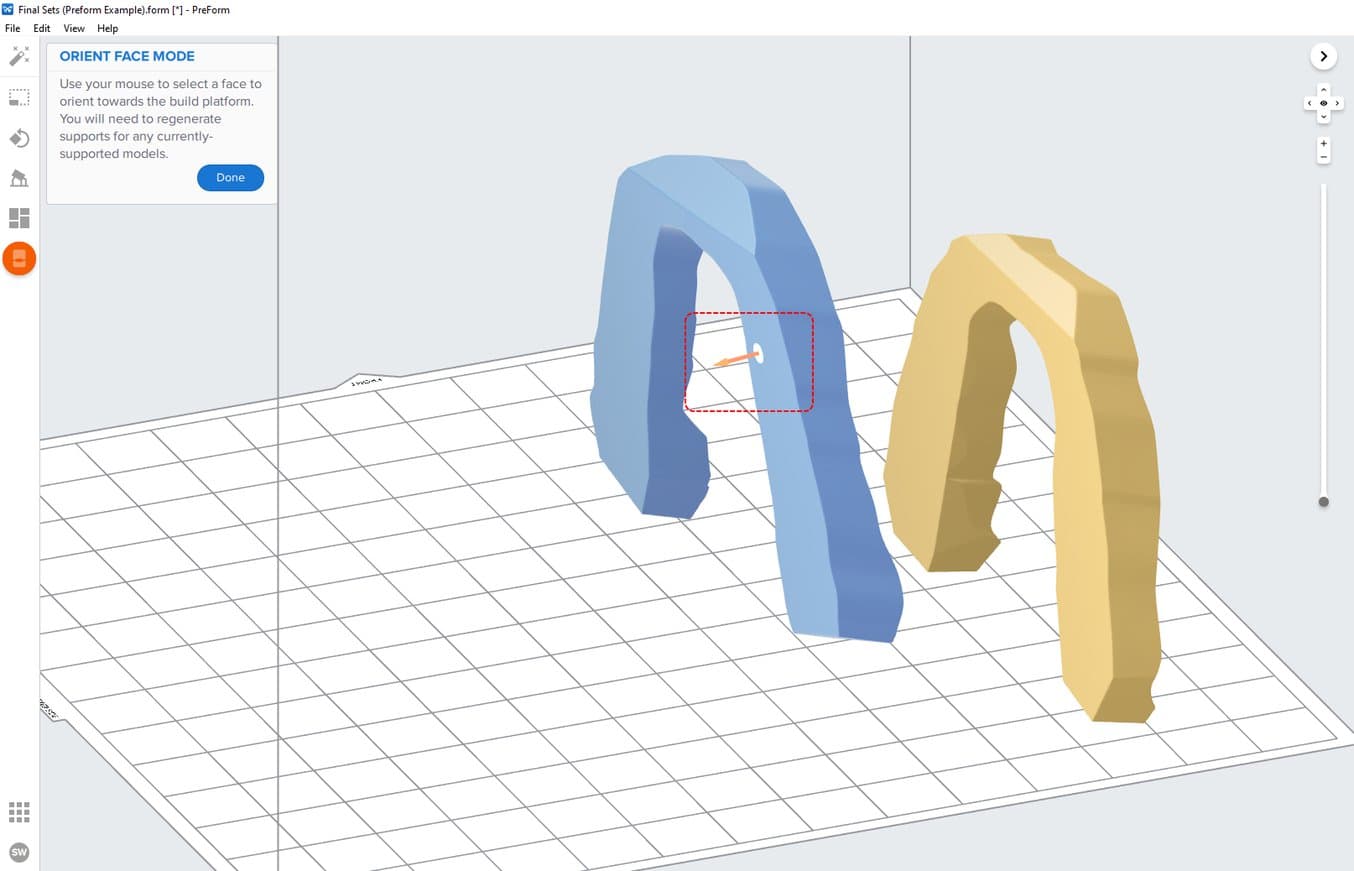Click Done to exit Orient Face Mode
Viewport: 1354px width, 871px height.
pos(230,177)
